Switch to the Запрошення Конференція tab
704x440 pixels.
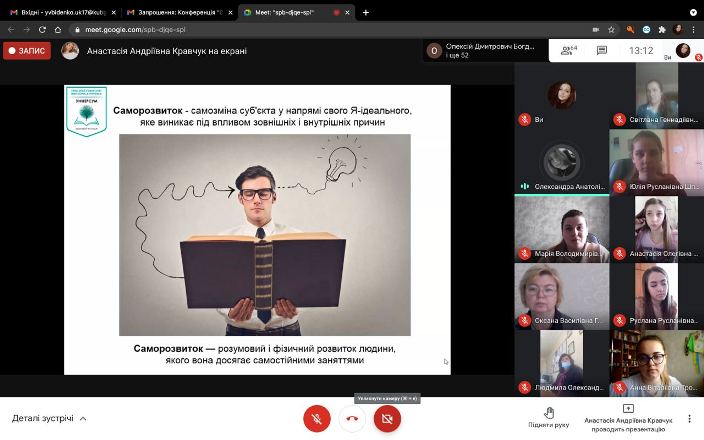(173, 13)
